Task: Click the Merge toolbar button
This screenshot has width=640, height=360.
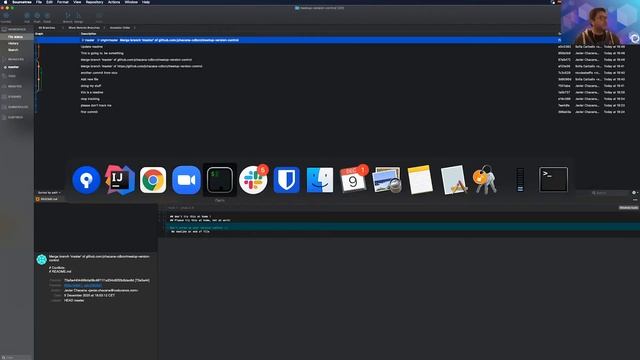Action: click(79, 17)
